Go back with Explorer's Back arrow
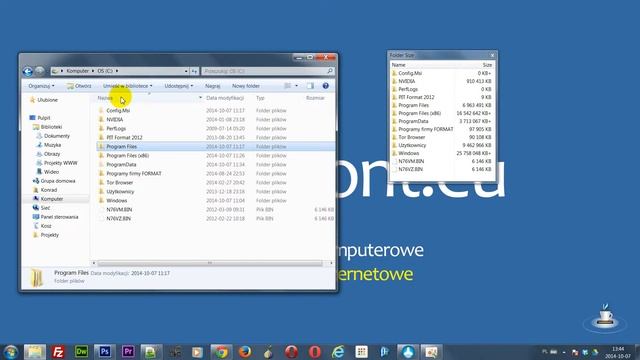640x360 pixels. [x=28, y=71]
